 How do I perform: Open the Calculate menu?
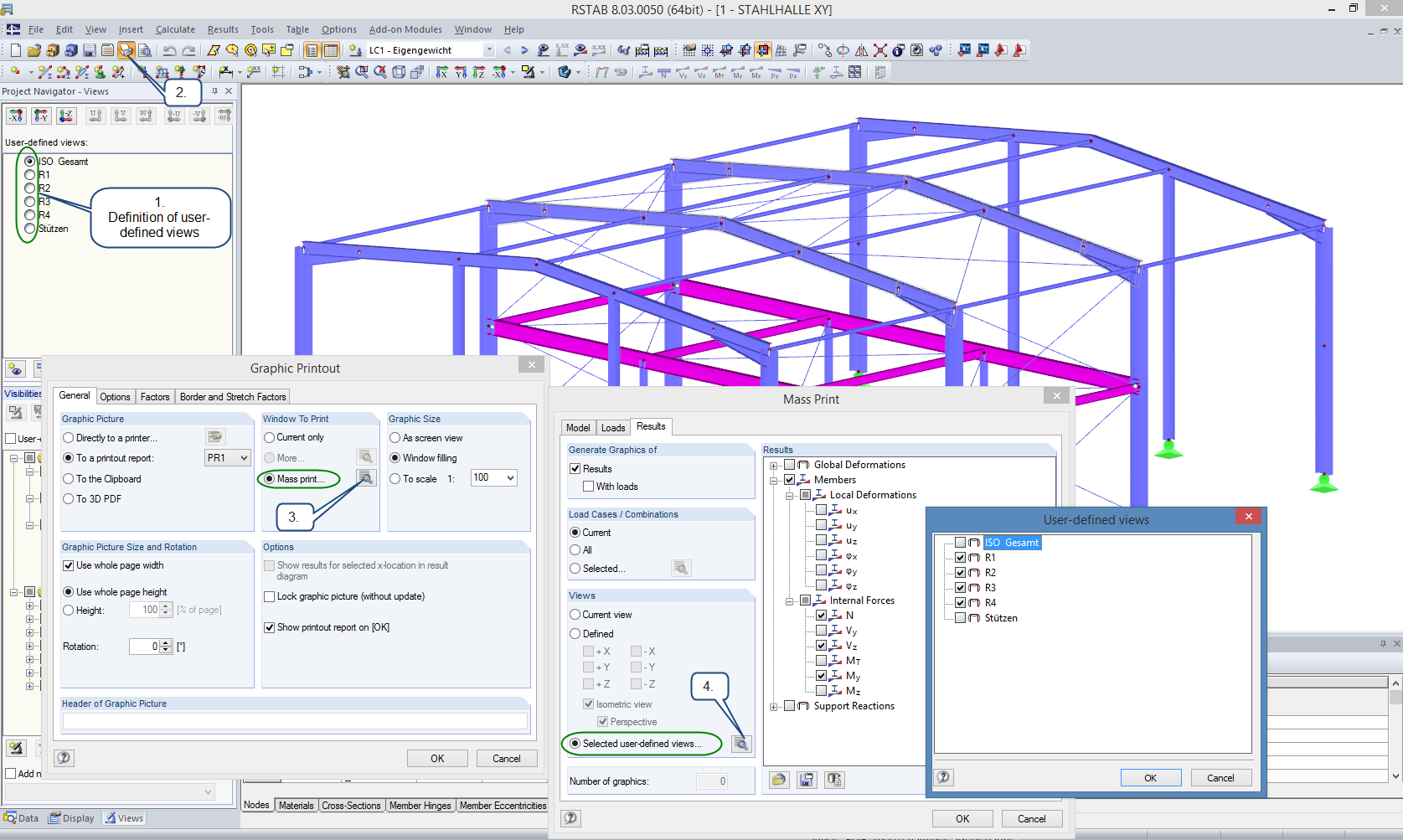(x=175, y=29)
